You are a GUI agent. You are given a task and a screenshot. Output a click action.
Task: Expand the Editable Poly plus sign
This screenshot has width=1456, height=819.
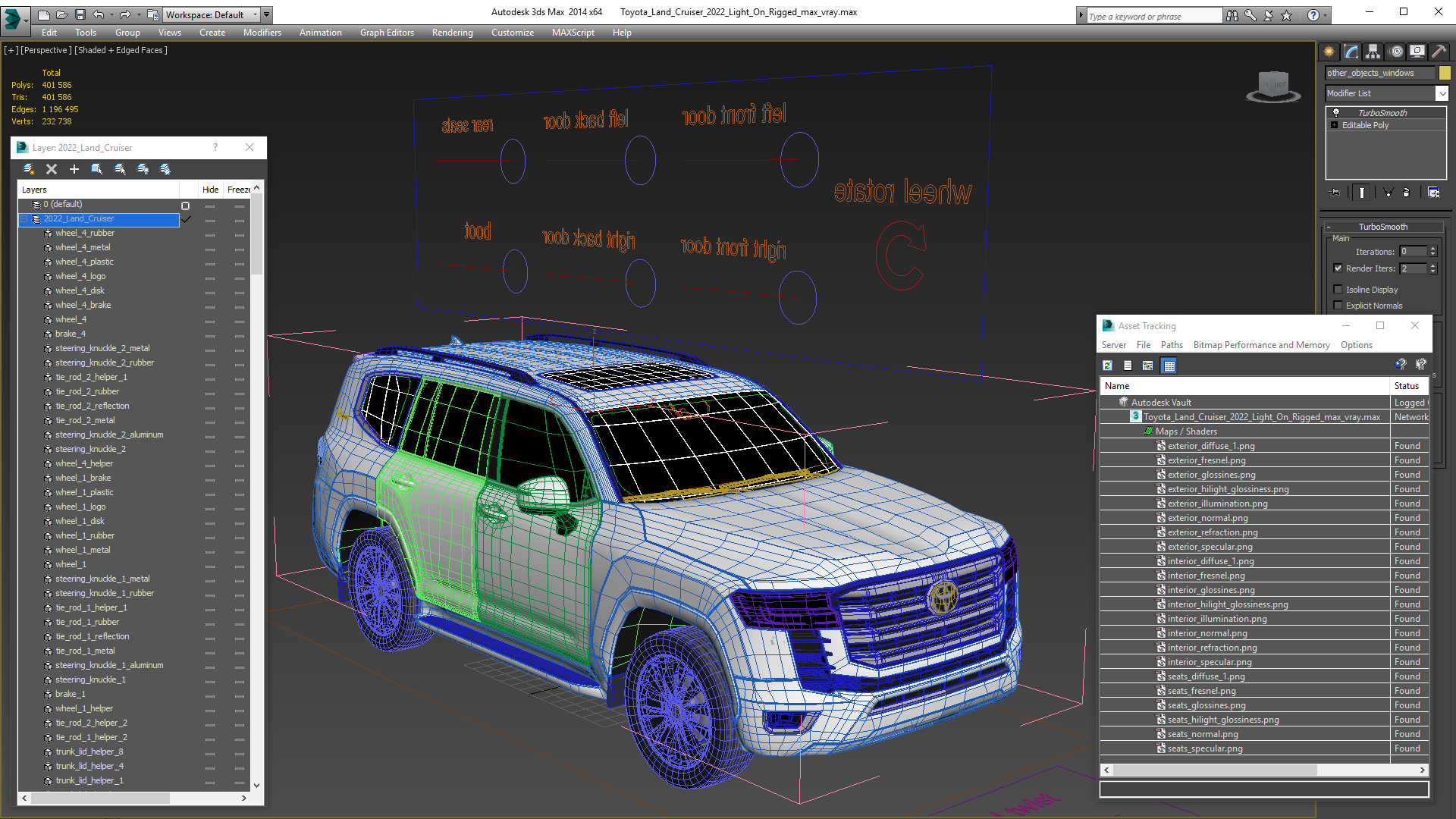tap(1335, 125)
